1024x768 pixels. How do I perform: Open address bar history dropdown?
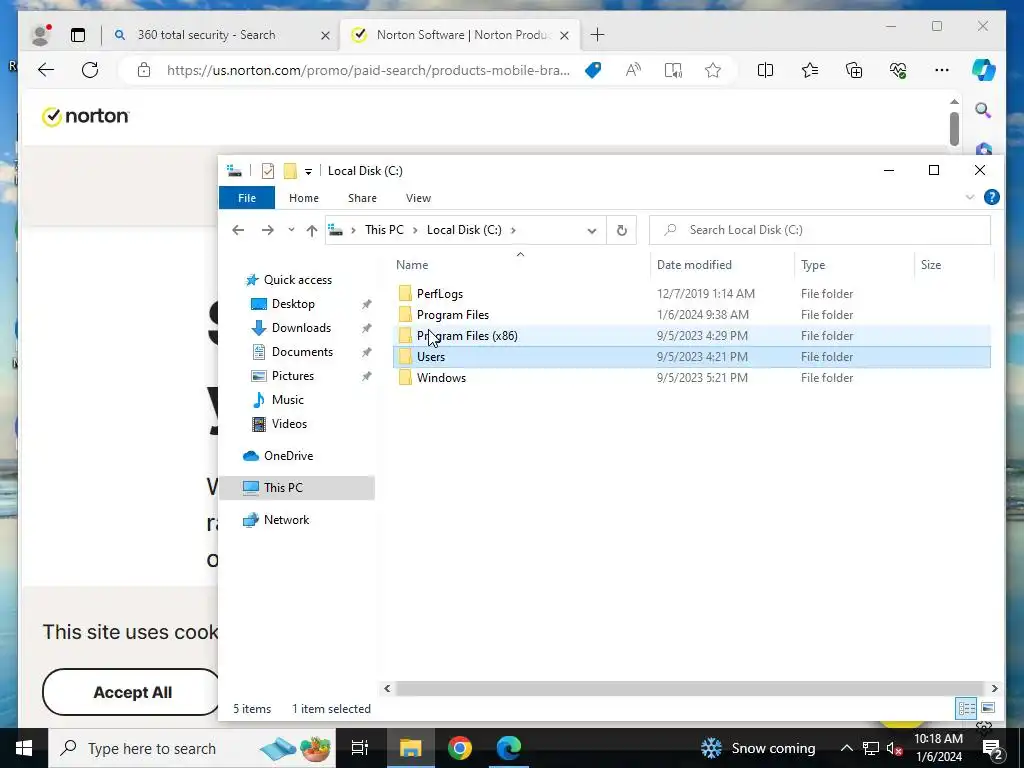tap(592, 231)
